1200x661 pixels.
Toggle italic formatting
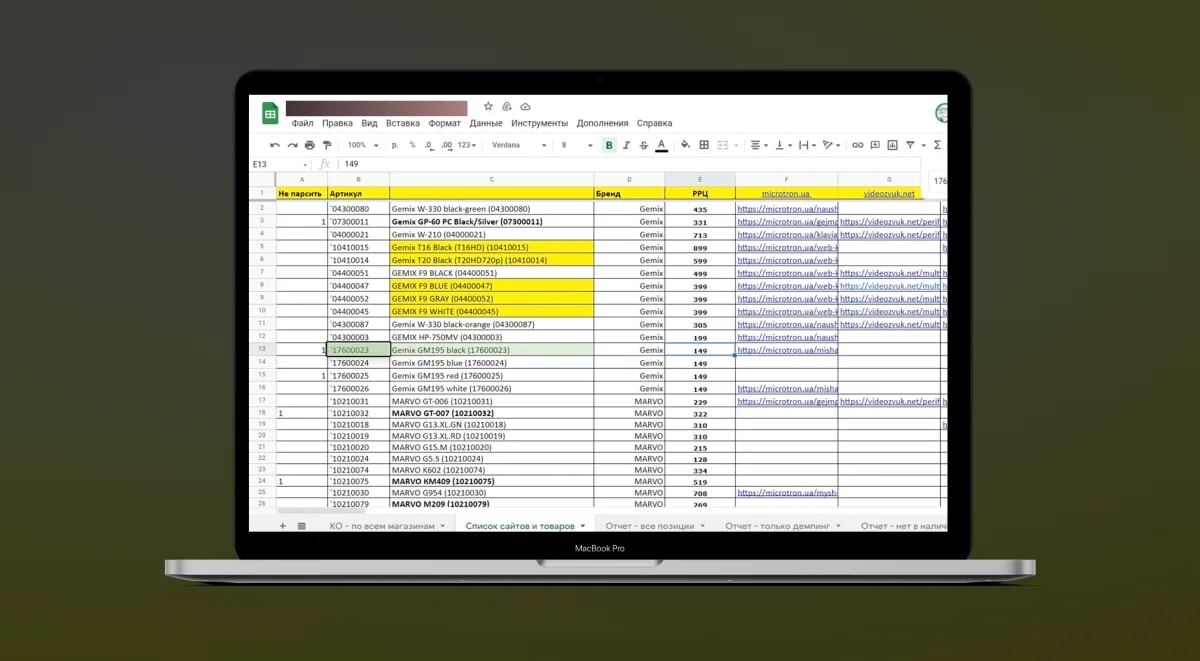(x=627, y=145)
